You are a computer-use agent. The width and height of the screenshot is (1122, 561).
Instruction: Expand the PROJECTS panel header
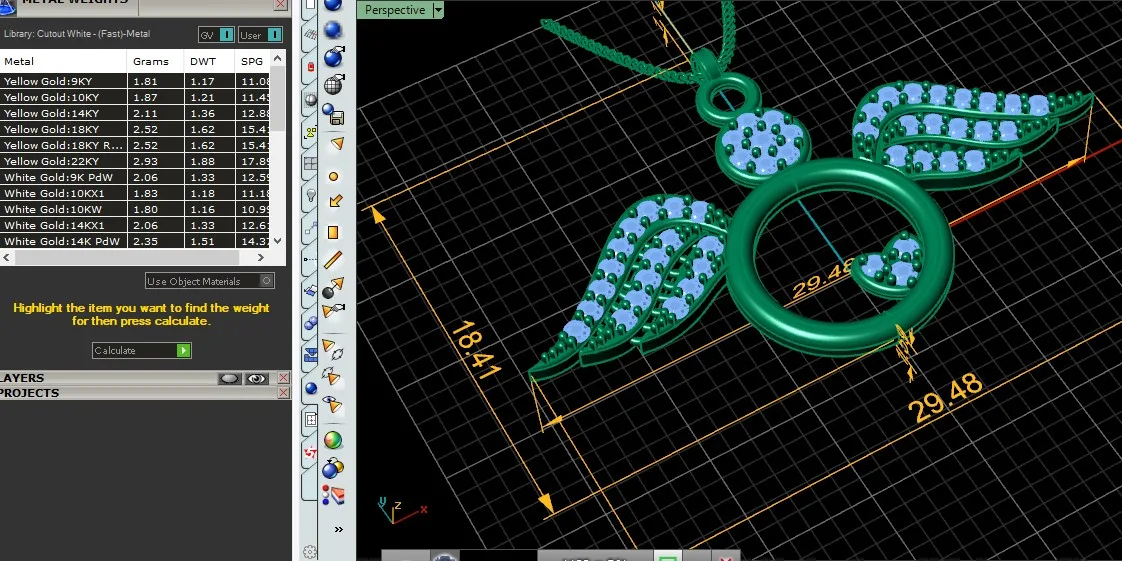click(x=143, y=393)
